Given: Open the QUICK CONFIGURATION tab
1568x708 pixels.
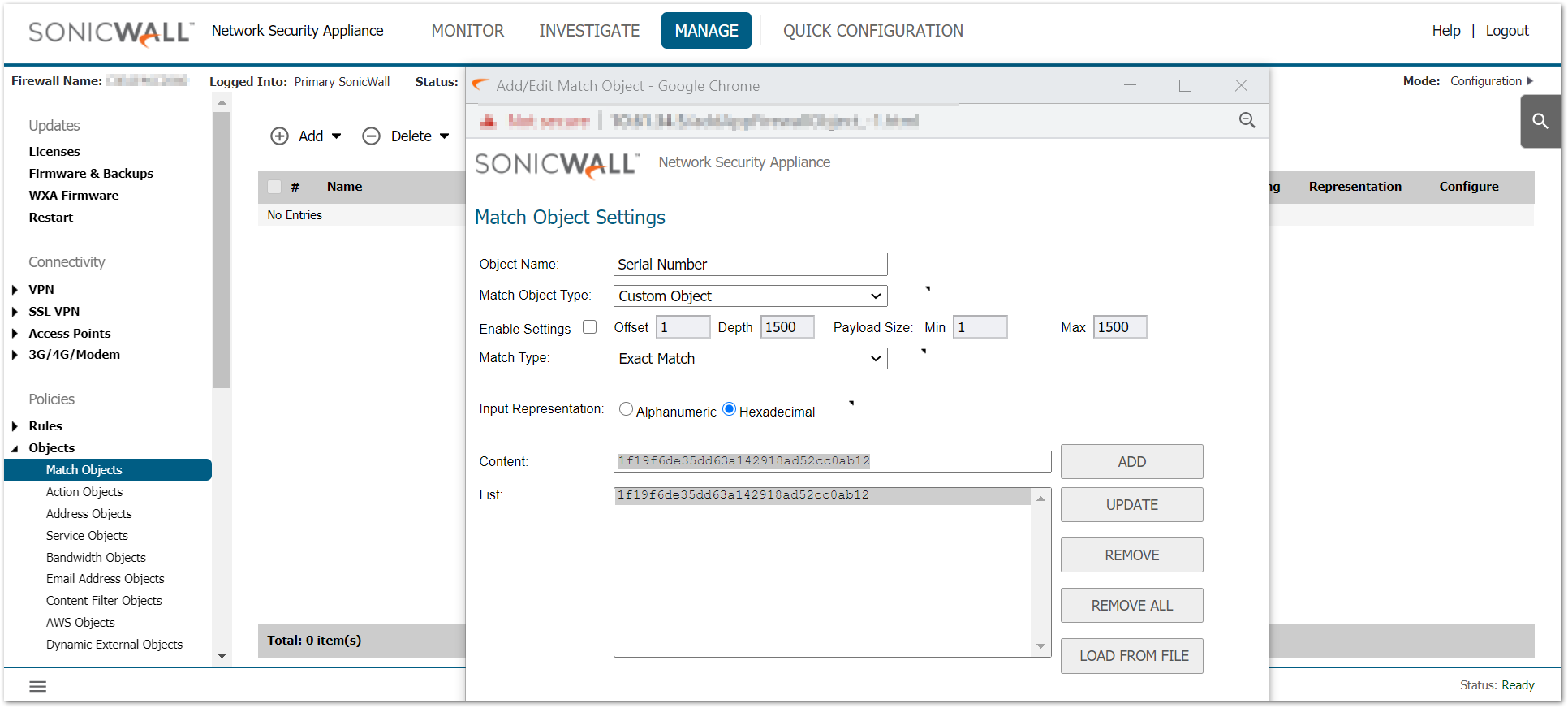Looking at the screenshot, I should coord(873,31).
